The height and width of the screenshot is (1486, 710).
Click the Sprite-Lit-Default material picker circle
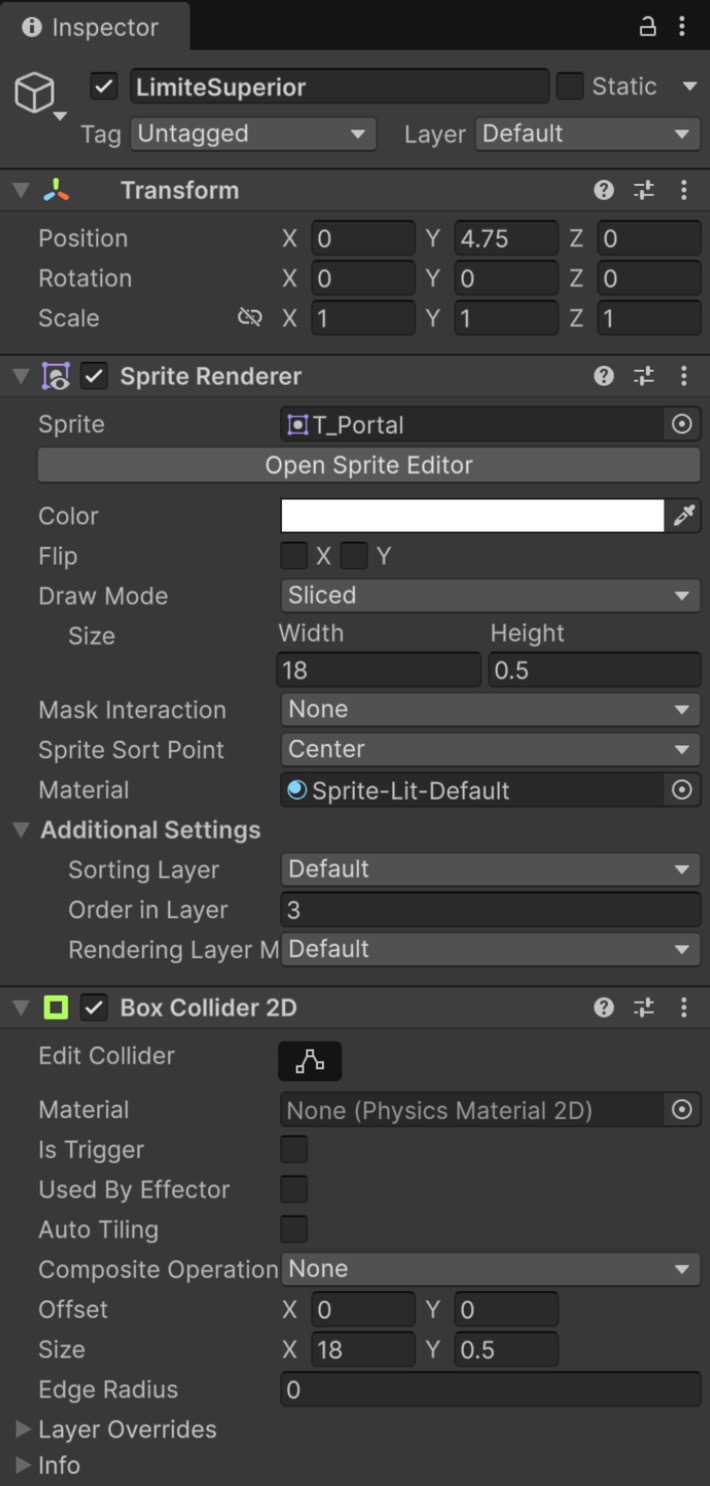pyautogui.click(x=682, y=790)
